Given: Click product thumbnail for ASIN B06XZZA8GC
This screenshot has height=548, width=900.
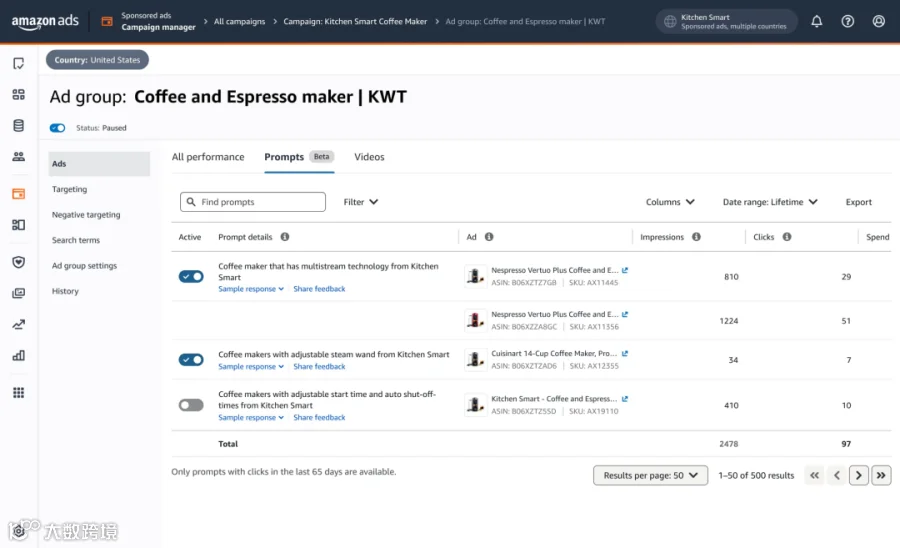Looking at the screenshot, I should click(x=475, y=320).
